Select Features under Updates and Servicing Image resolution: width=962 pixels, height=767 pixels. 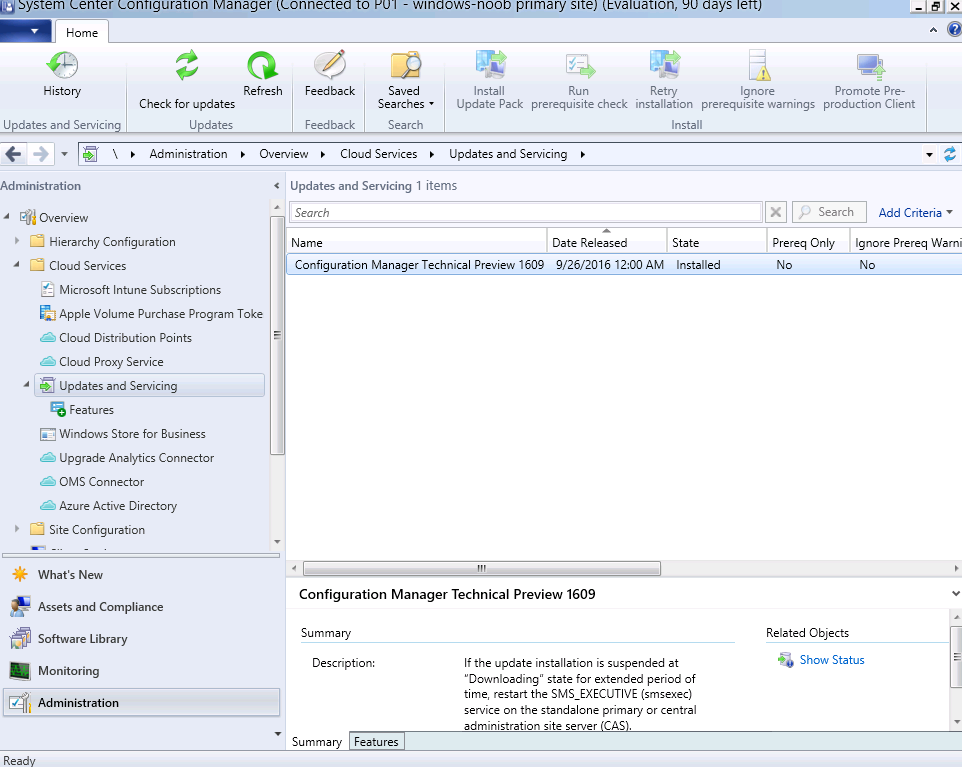click(x=82, y=409)
